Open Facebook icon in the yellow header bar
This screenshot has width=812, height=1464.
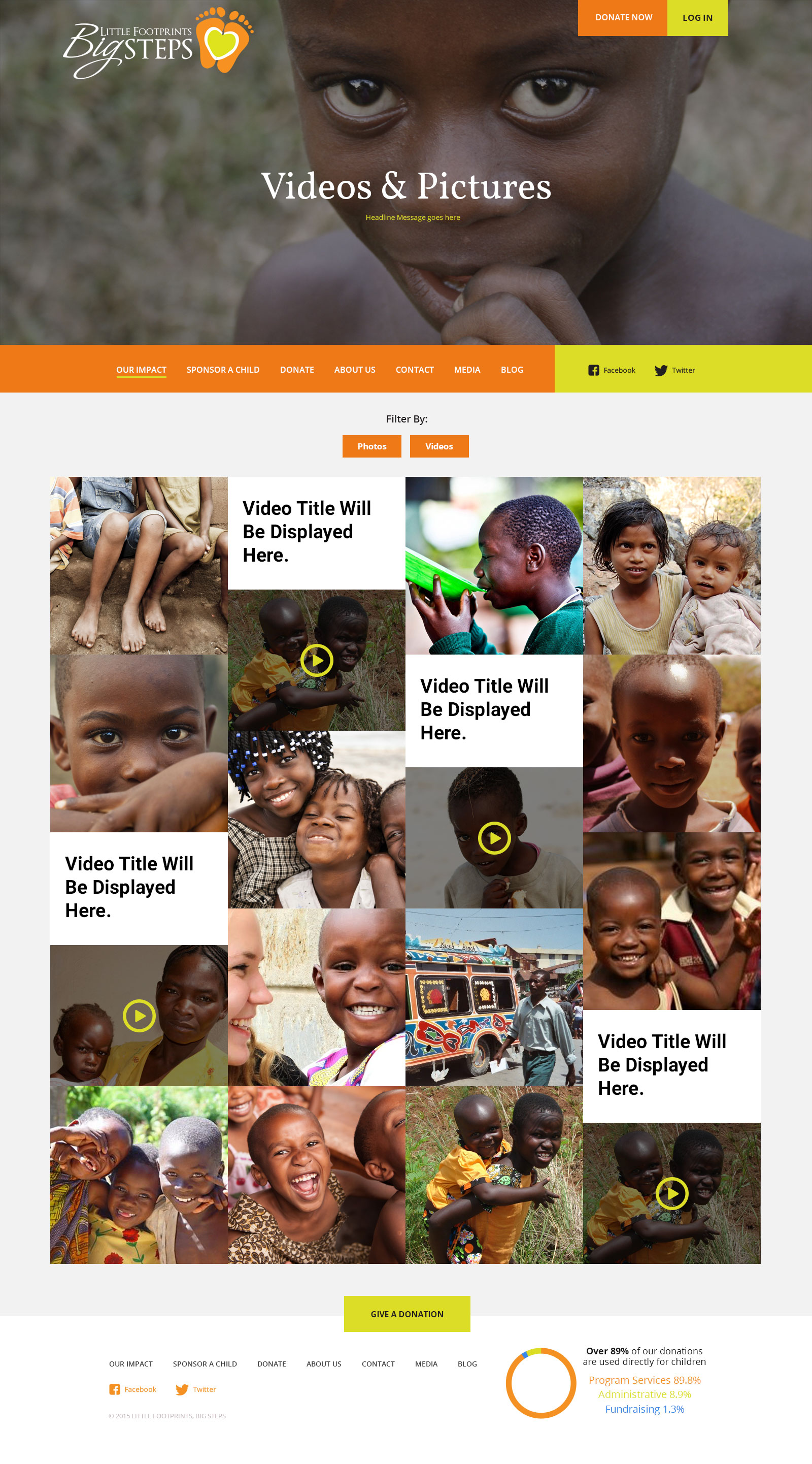pos(593,370)
